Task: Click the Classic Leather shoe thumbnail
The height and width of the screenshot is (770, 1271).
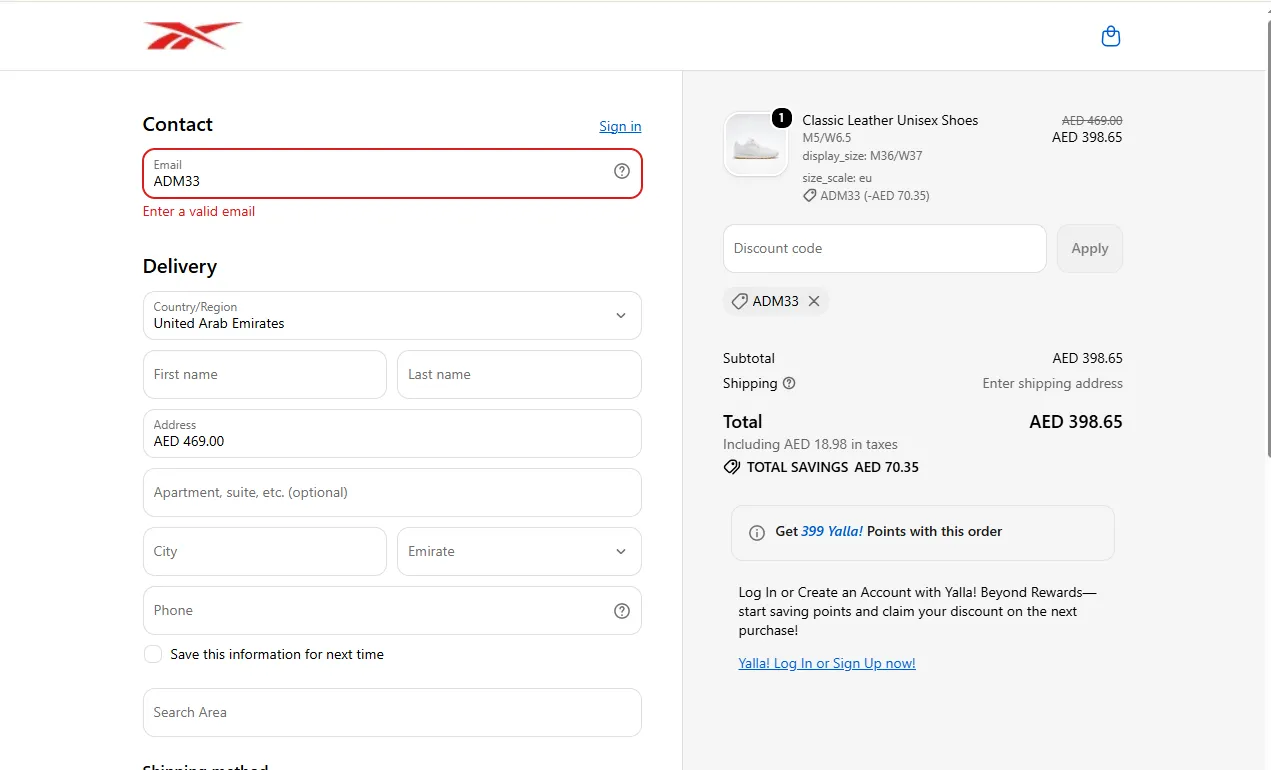Action: click(756, 145)
